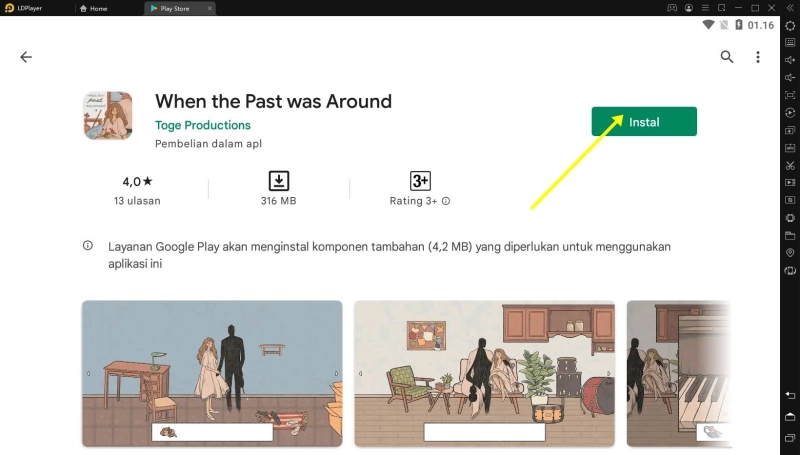The image size is (800, 455).
Task: Open the three-dot overflow menu
Action: 758,57
